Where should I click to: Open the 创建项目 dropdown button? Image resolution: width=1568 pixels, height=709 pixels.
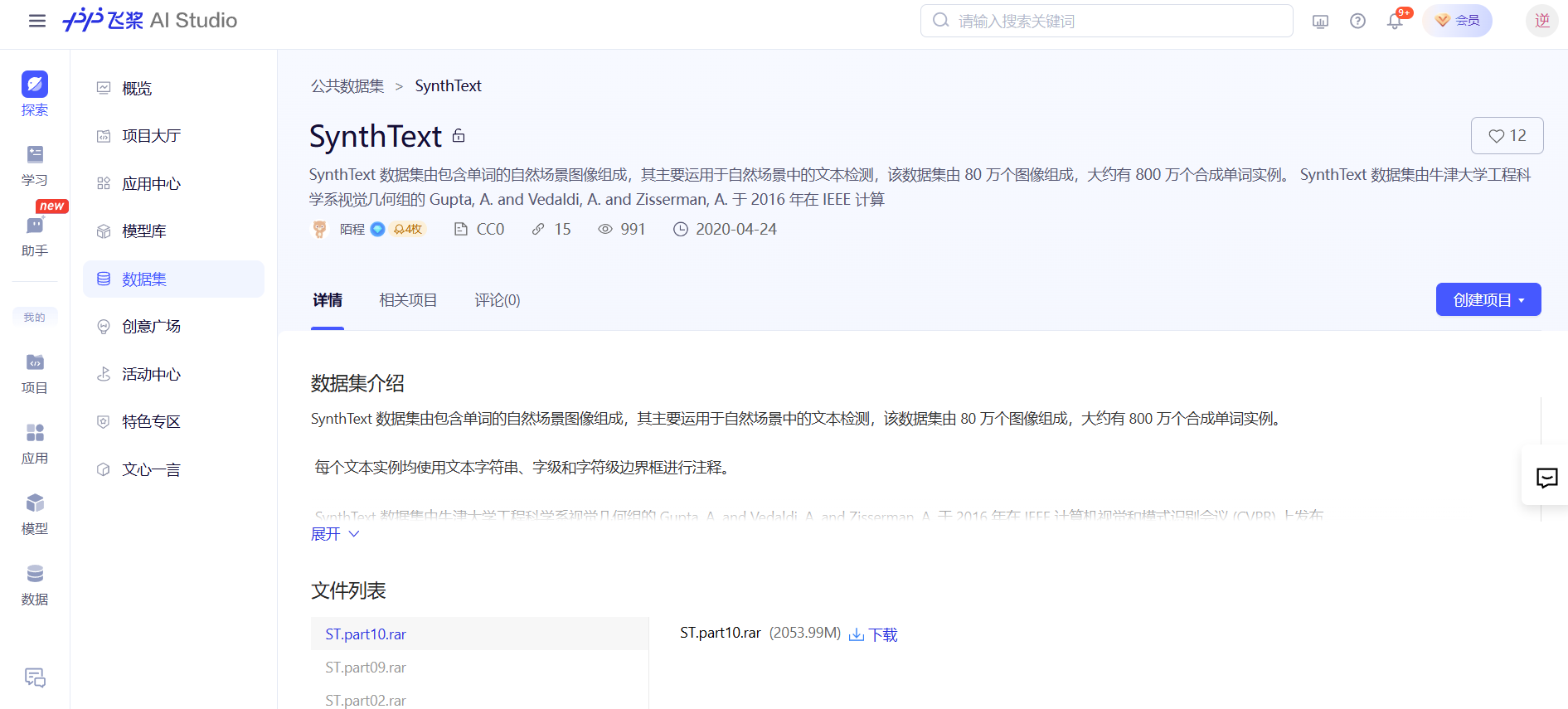pos(1488,299)
